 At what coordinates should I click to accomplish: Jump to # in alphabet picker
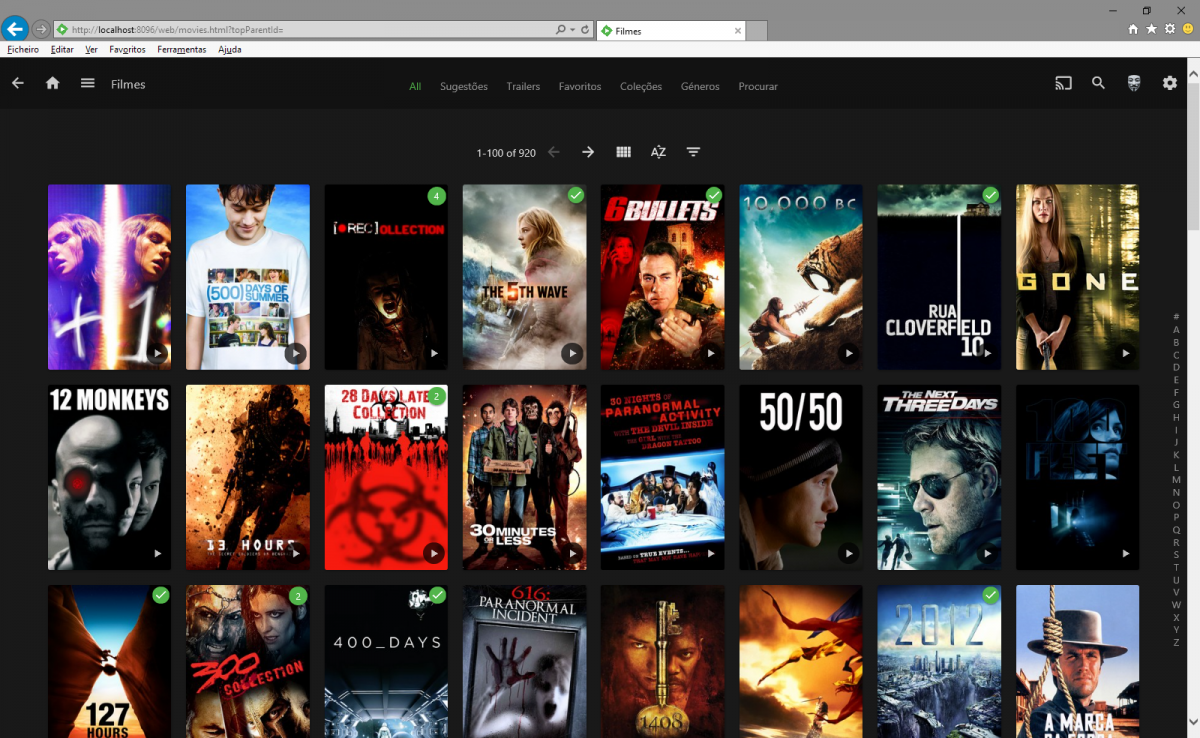pyautogui.click(x=1176, y=317)
